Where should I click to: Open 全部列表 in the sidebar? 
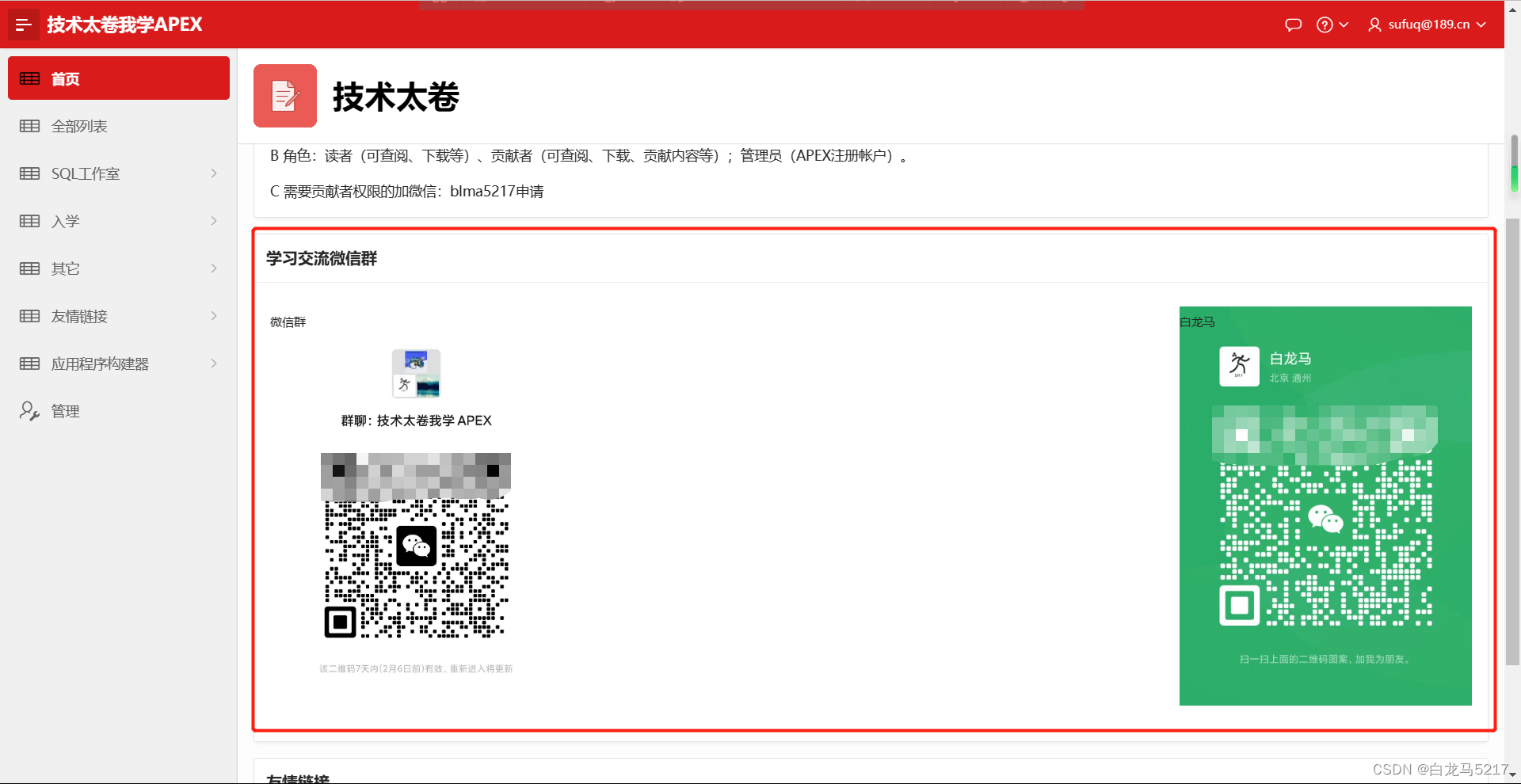(119, 126)
